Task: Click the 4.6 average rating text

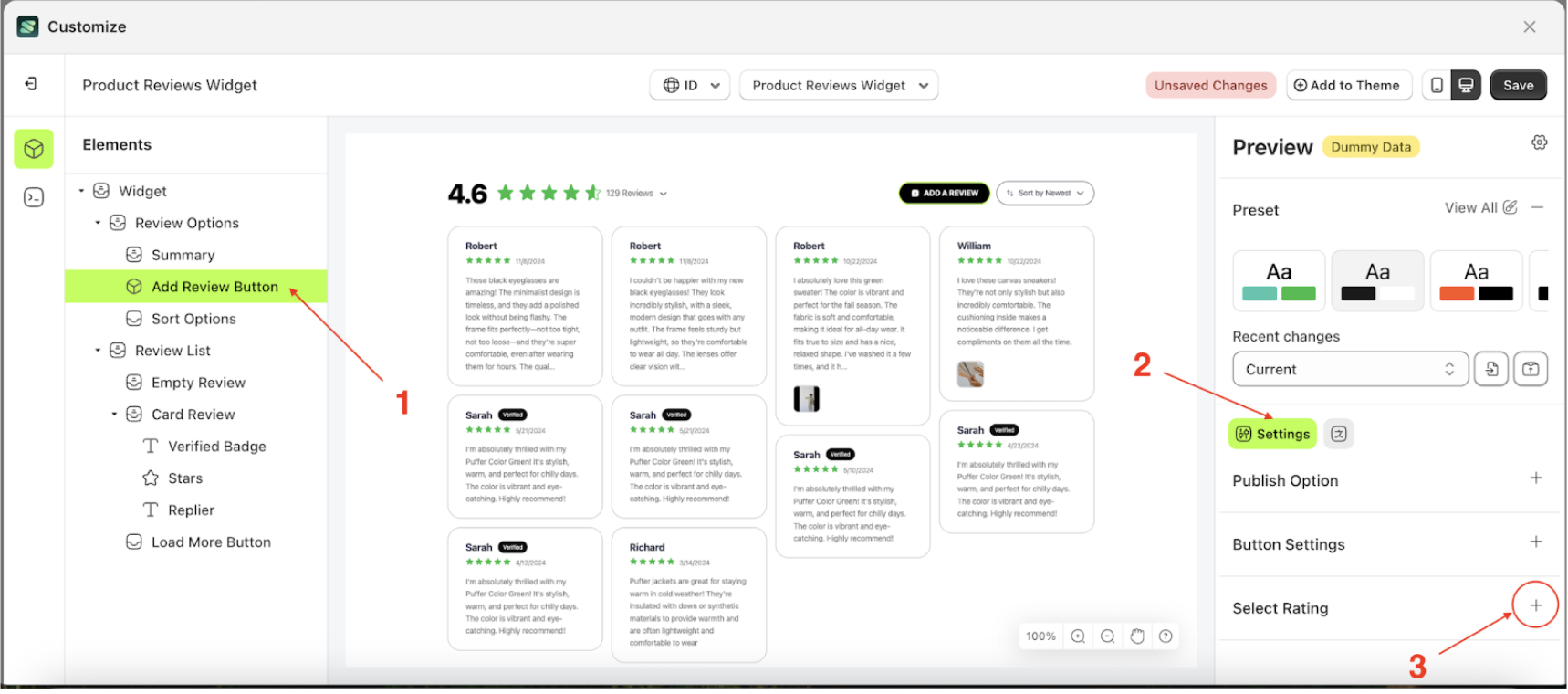Action: tap(467, 194)
